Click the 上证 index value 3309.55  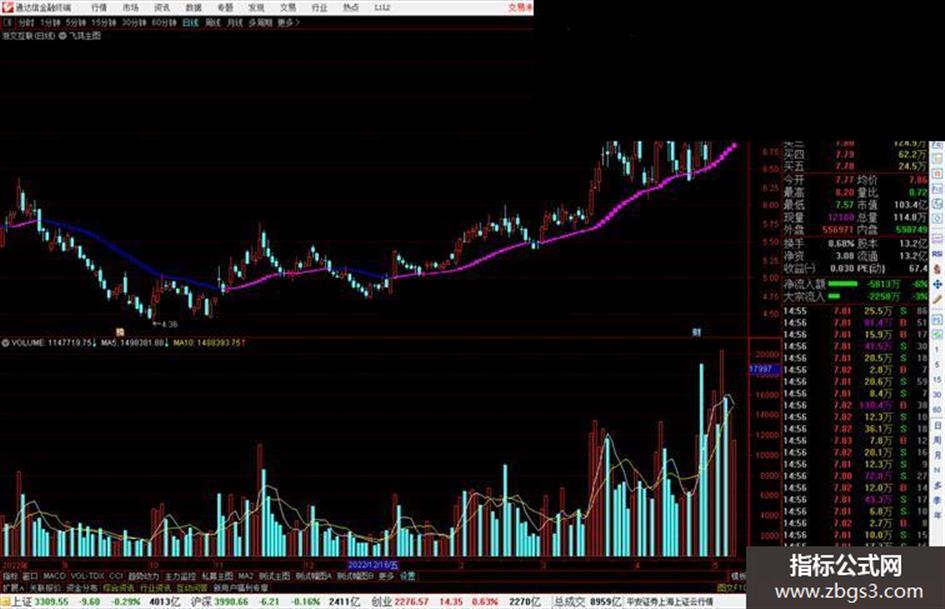pyautogui.click(x=51, y=601)
